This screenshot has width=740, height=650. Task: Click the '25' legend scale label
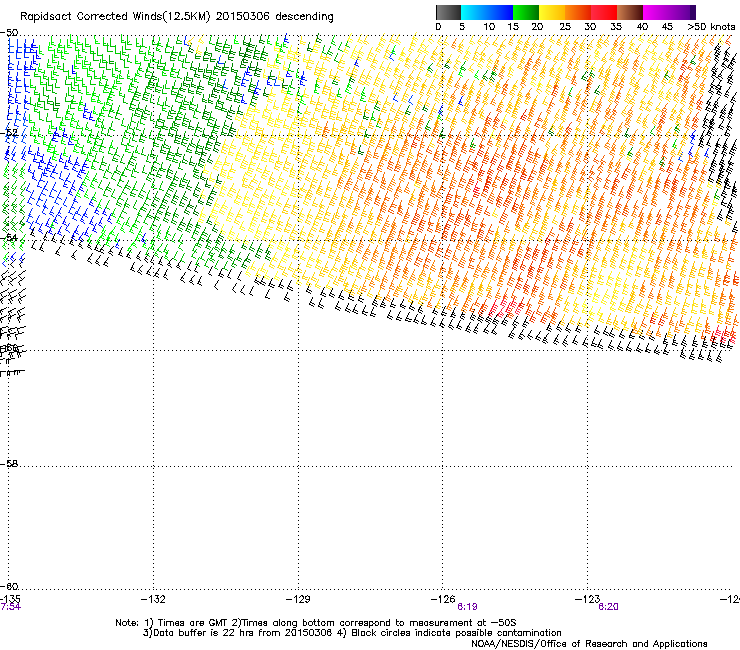pos(565,27)
